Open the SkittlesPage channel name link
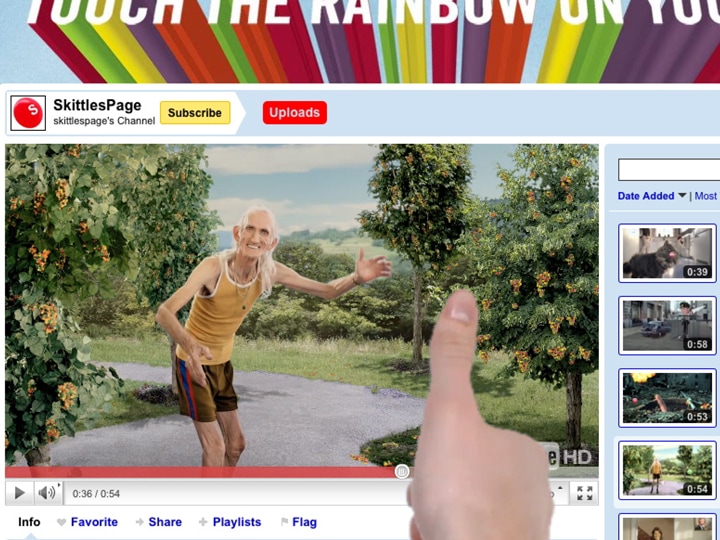Image resolution: width=720 pixels, height=540 pixels. pyautogui.click(x=97, y=105)
